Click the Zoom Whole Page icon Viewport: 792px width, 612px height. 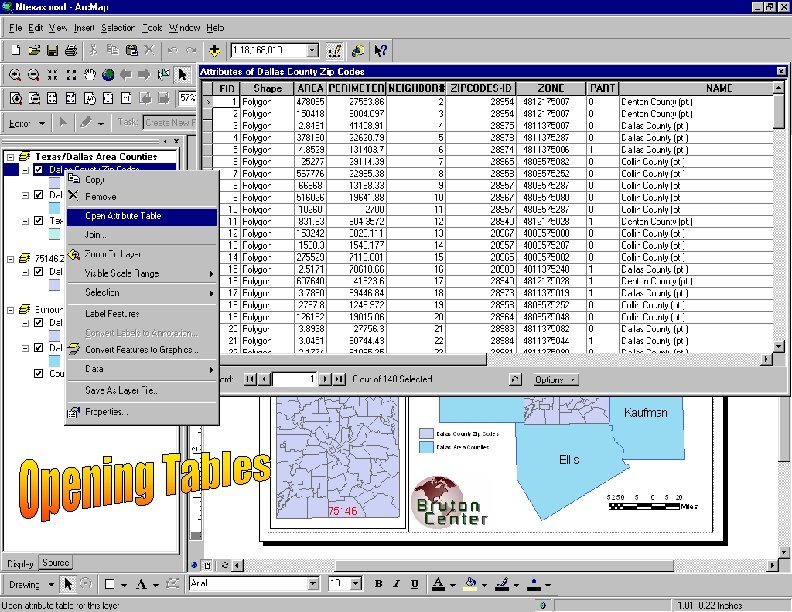(x=108, y=98)
